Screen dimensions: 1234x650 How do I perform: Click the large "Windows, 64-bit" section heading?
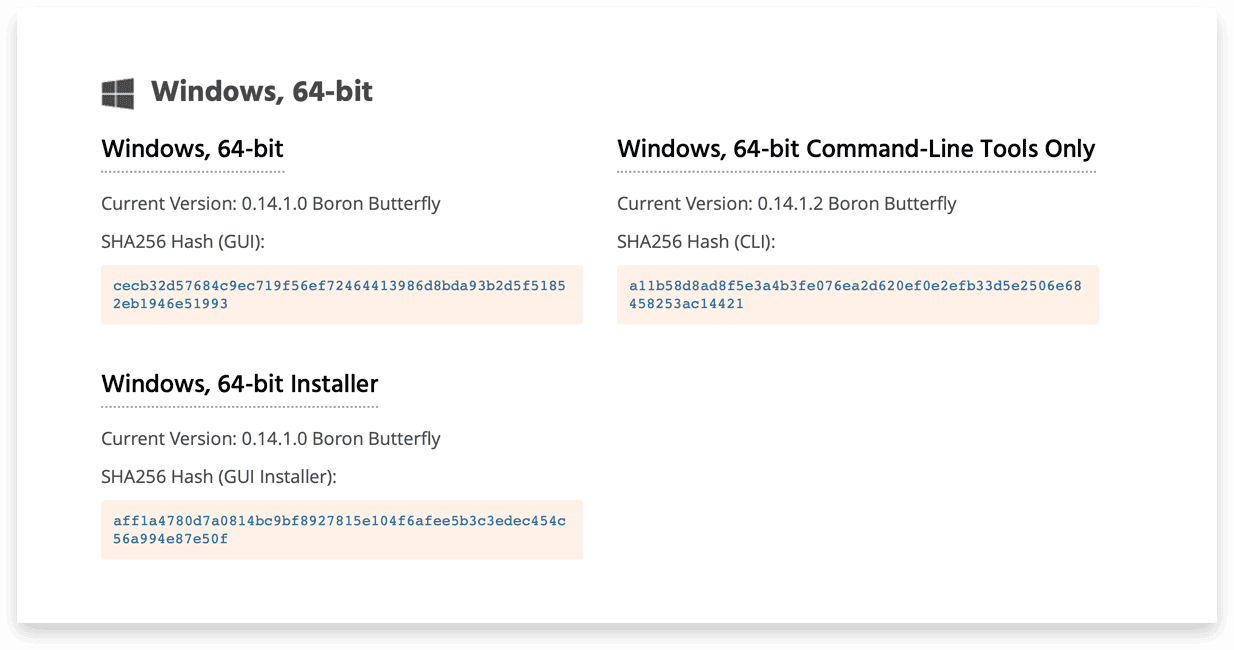click(262, 92)
